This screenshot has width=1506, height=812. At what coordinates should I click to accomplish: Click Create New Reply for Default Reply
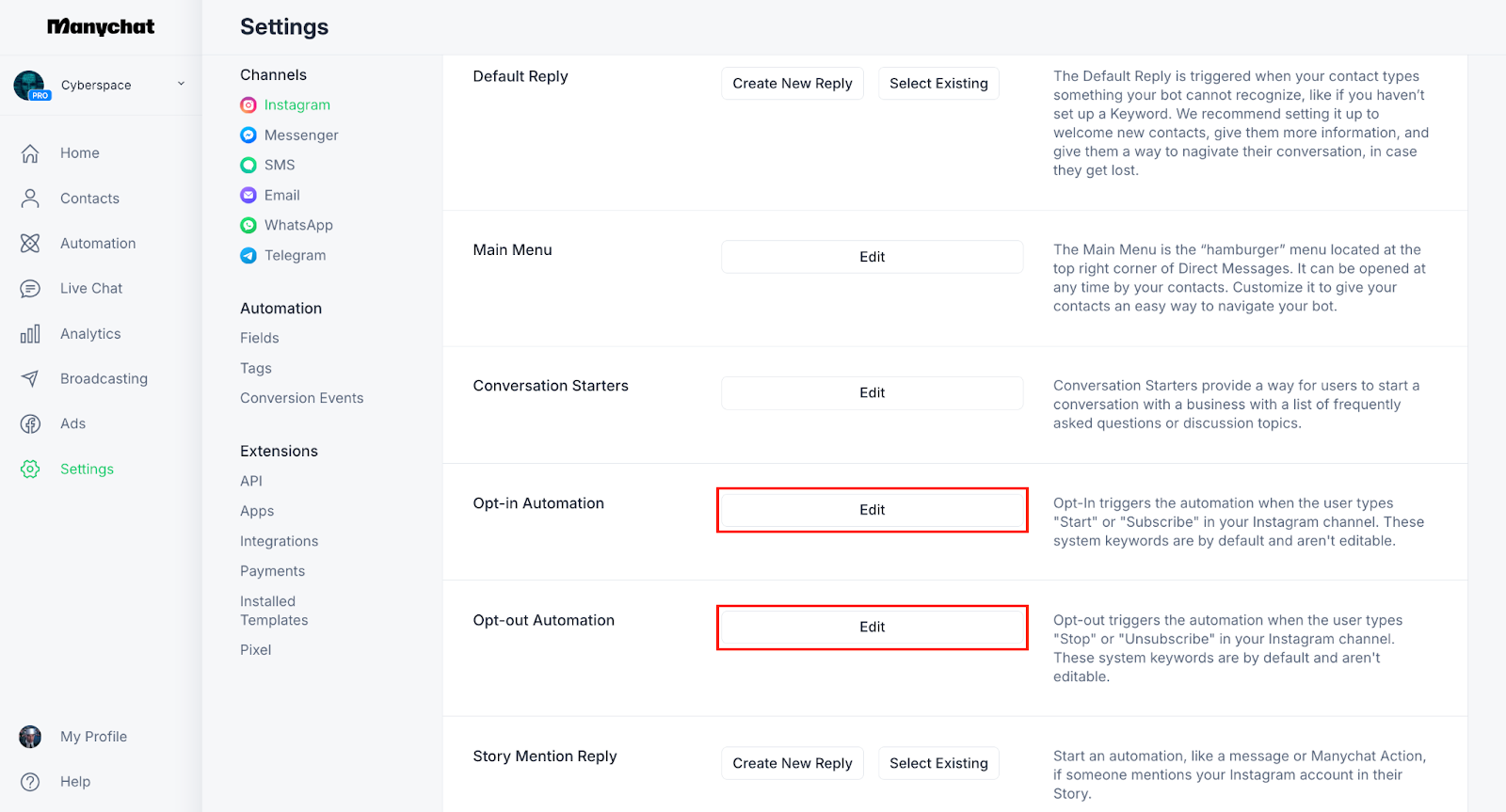pyautogui.click(x=793, y=84)
